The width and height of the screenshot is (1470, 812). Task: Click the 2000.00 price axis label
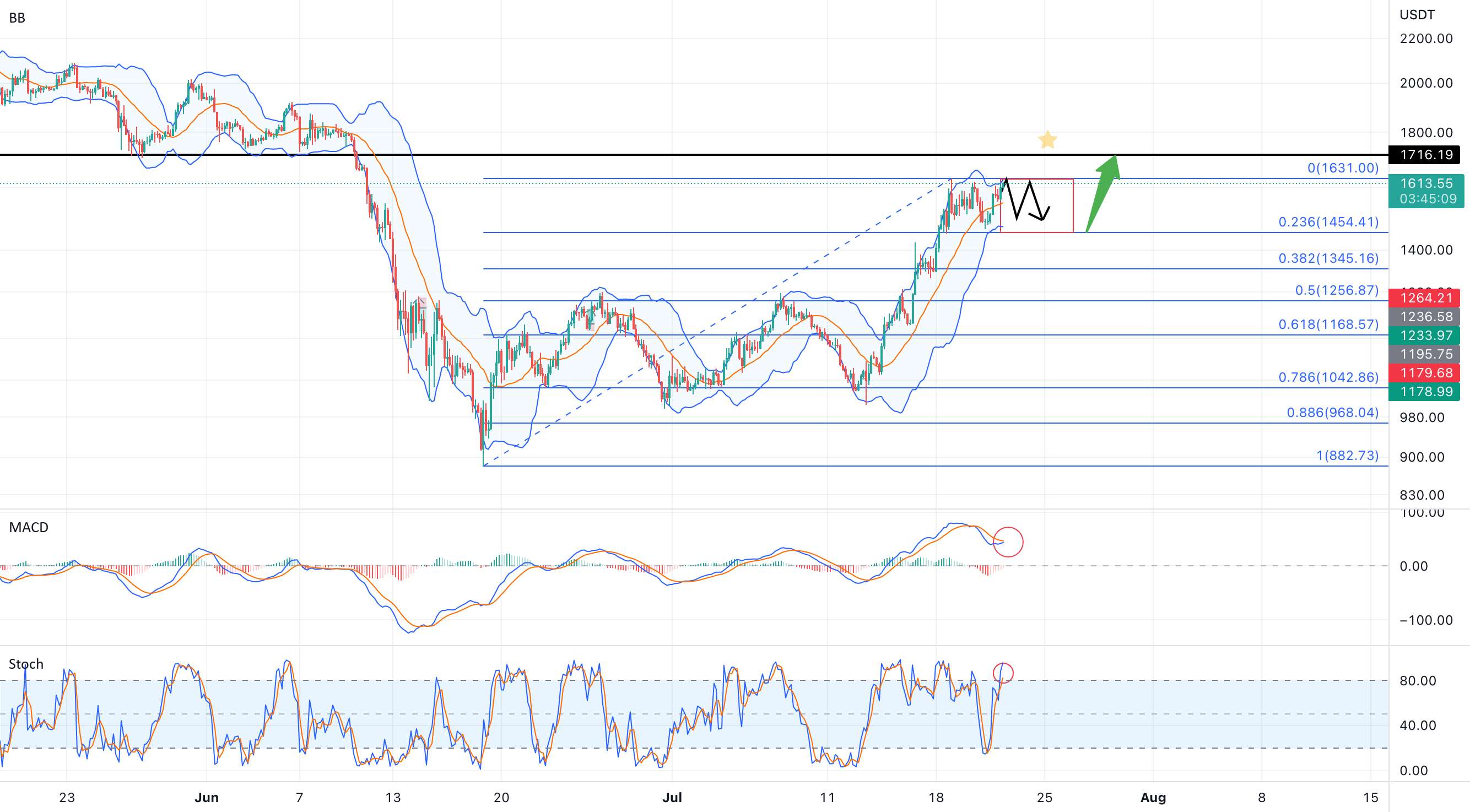[1426, 83]
